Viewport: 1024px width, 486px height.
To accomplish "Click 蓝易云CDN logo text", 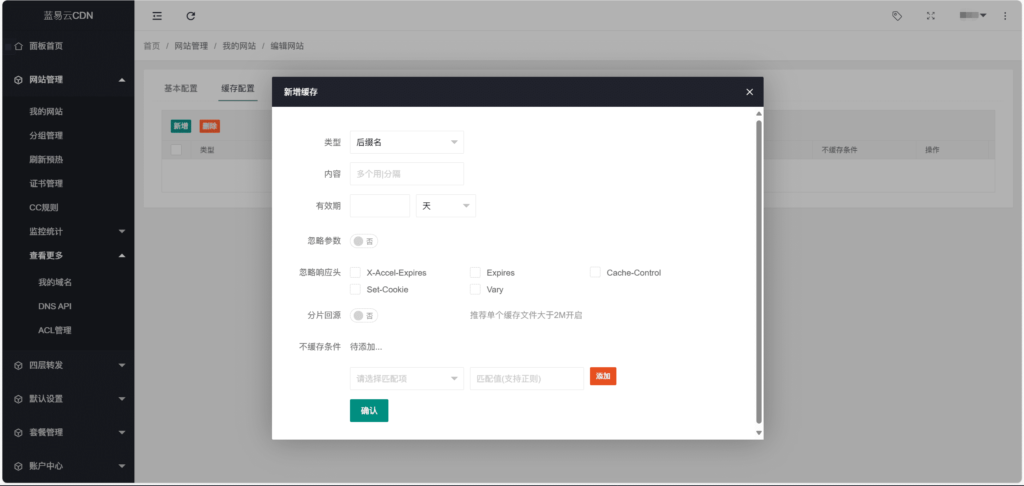I will coord(69,16).
